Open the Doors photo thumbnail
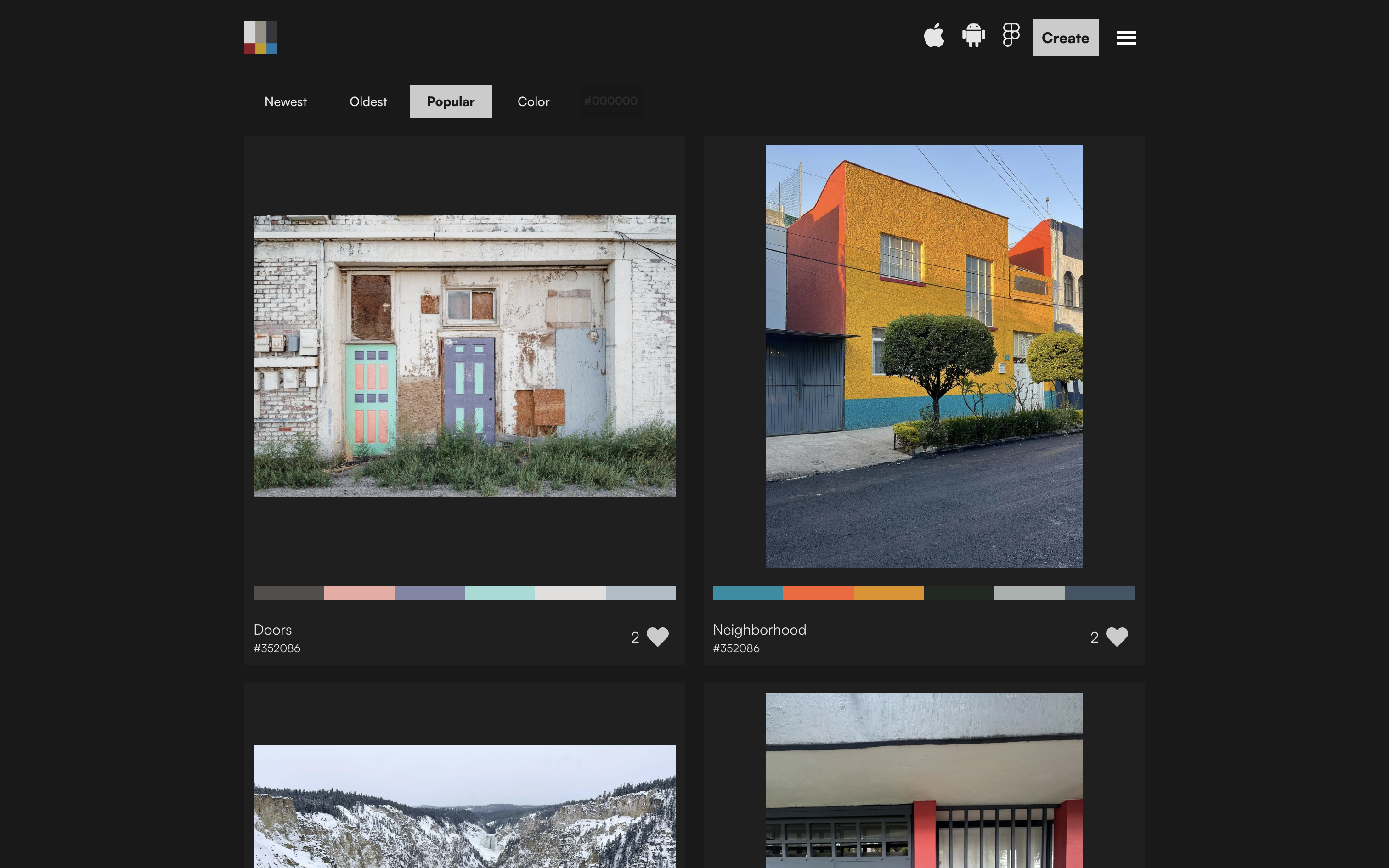The height and width of the screenshot is (868, 1389). tap(464, 356)
